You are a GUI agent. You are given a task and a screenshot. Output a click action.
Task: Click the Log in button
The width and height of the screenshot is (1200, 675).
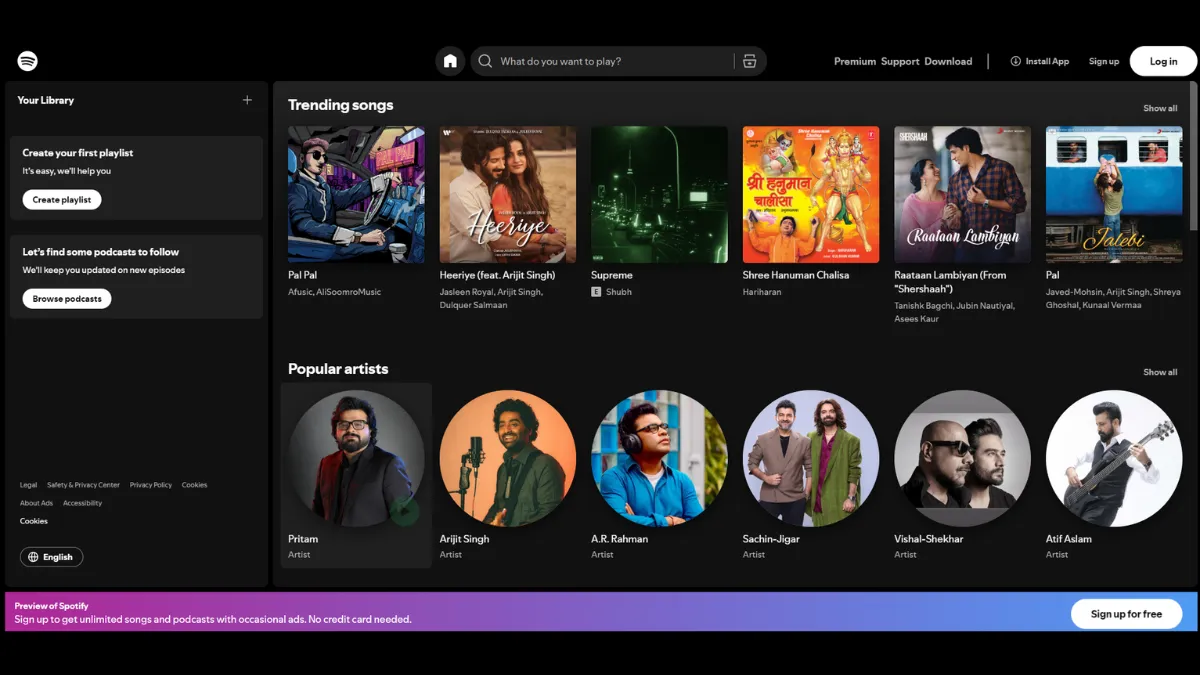(1163, 61)
